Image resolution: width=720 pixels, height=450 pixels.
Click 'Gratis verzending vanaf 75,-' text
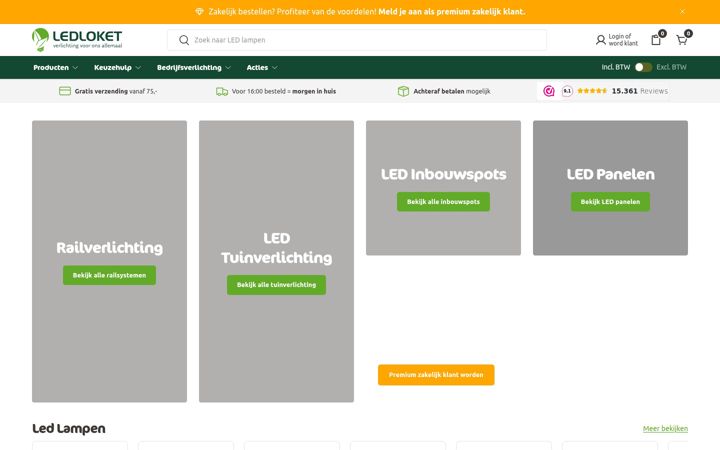click(116, 91)
